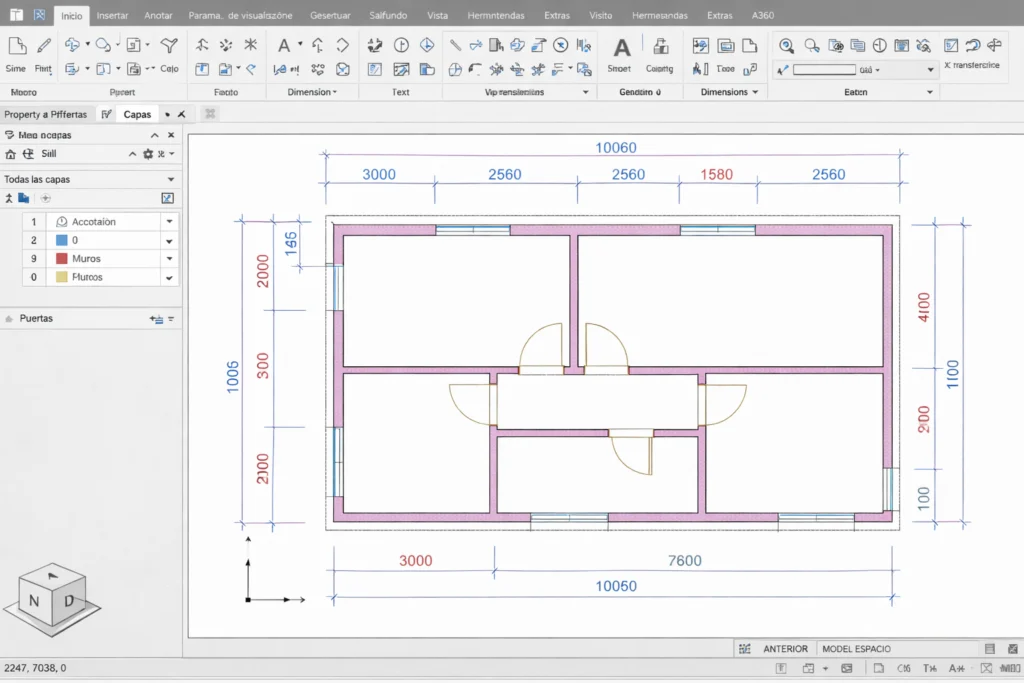
Task: Activate the zoom magnifier tool
Action: (788, 46)
